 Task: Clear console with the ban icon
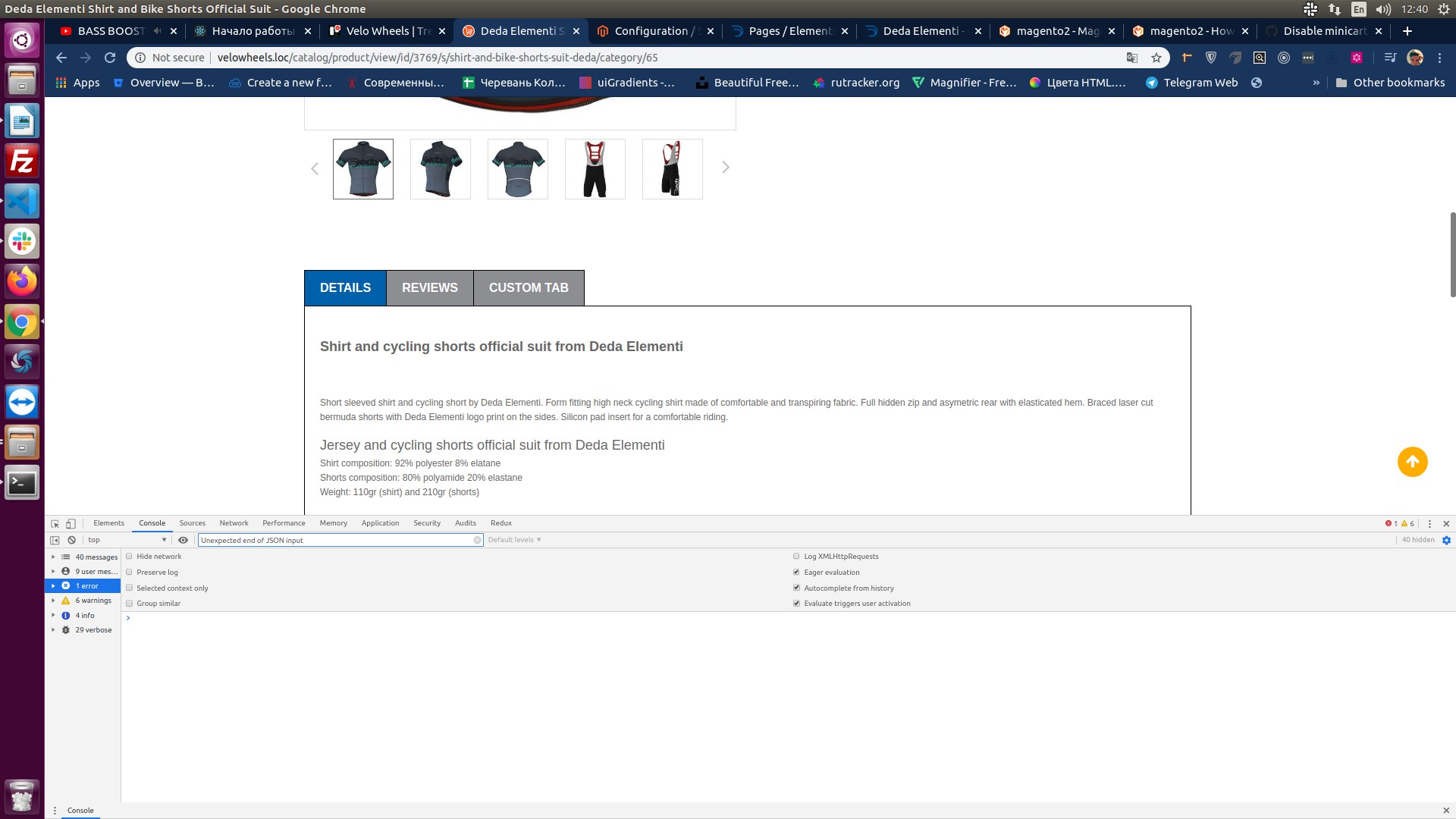pyautogui.click(x=71, y=540)
